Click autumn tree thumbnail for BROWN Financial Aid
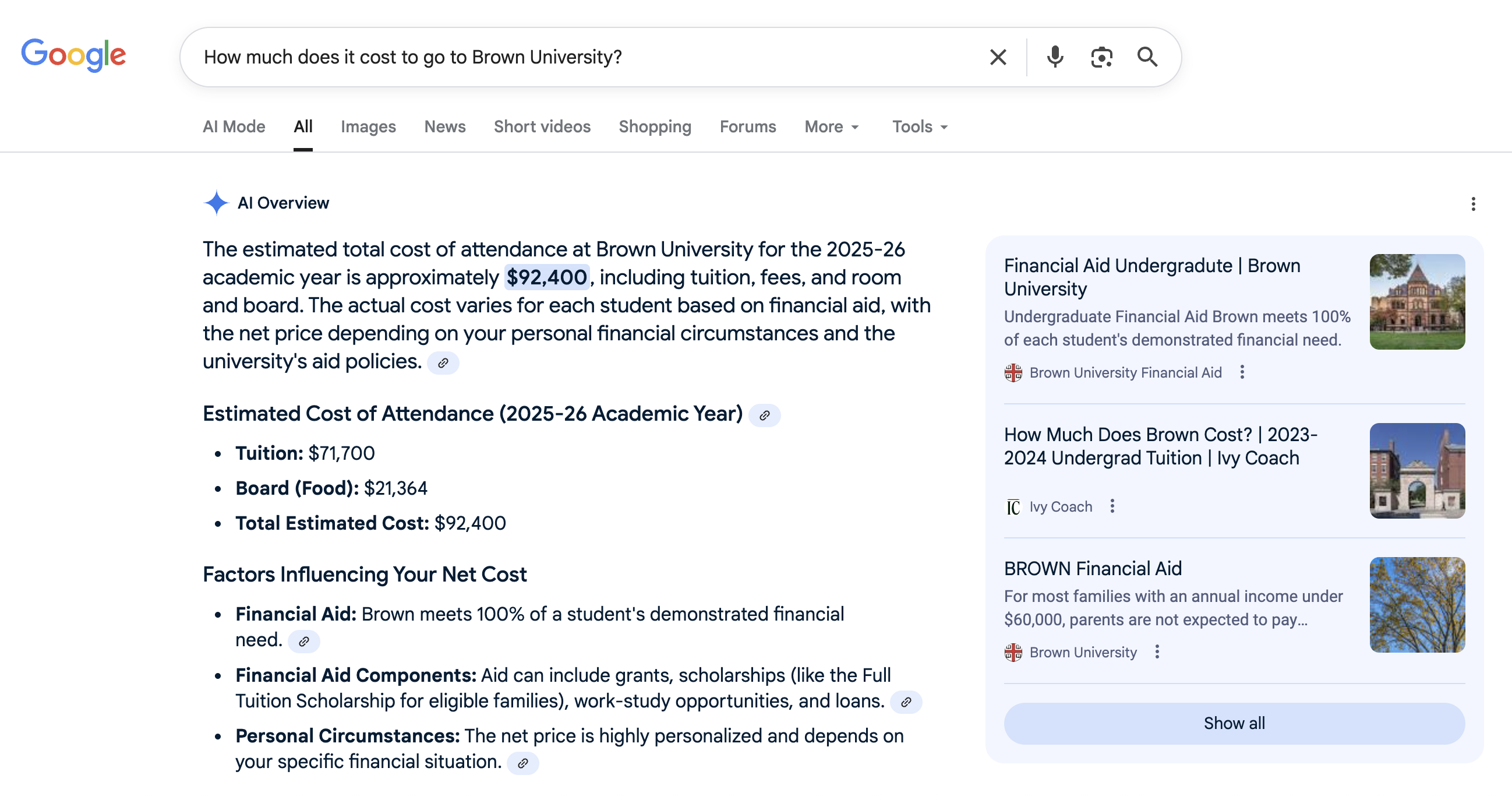The image size is (1512, 796). 1417,604
